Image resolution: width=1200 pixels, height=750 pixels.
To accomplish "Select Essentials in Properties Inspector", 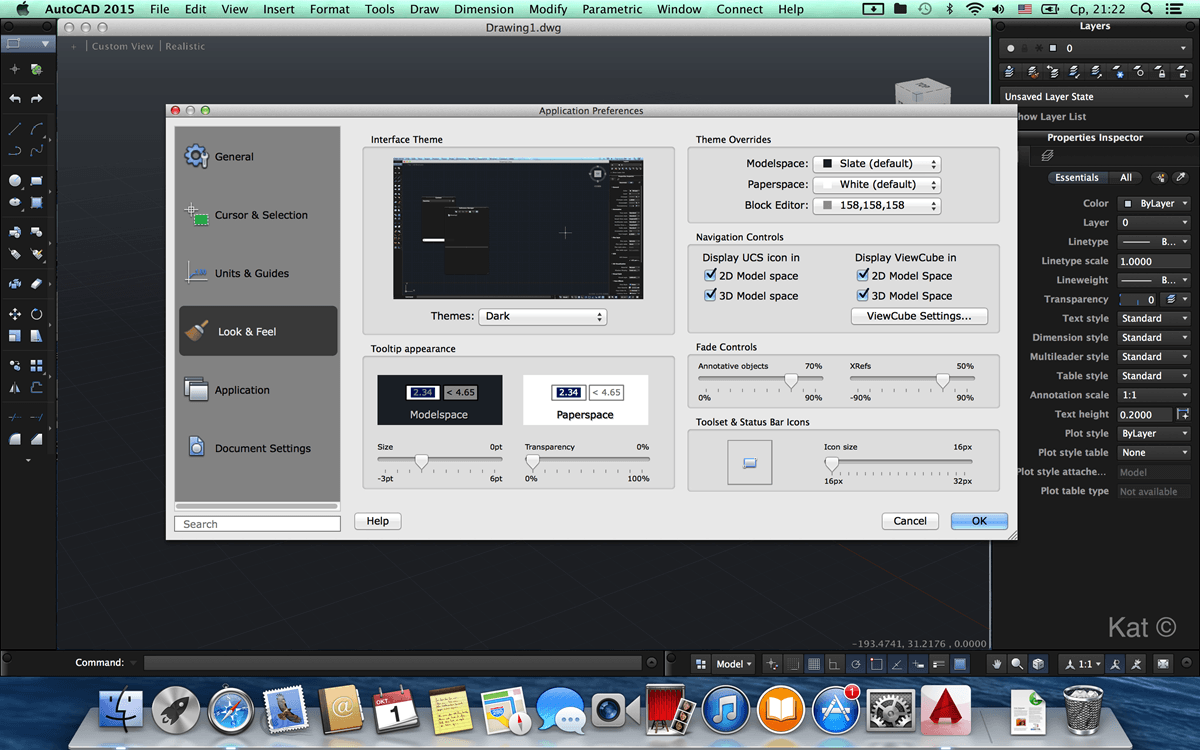I will point(1076,177).
